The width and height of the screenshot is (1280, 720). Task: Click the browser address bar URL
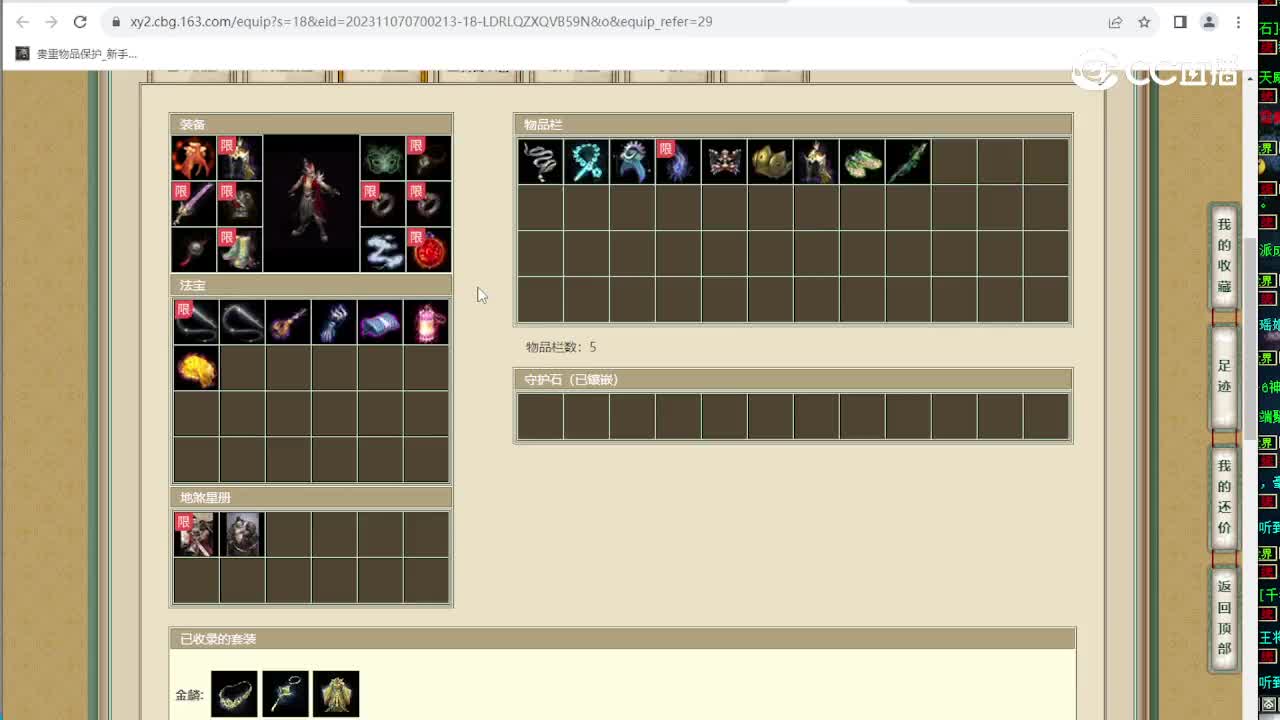click(x=421, y=21)
